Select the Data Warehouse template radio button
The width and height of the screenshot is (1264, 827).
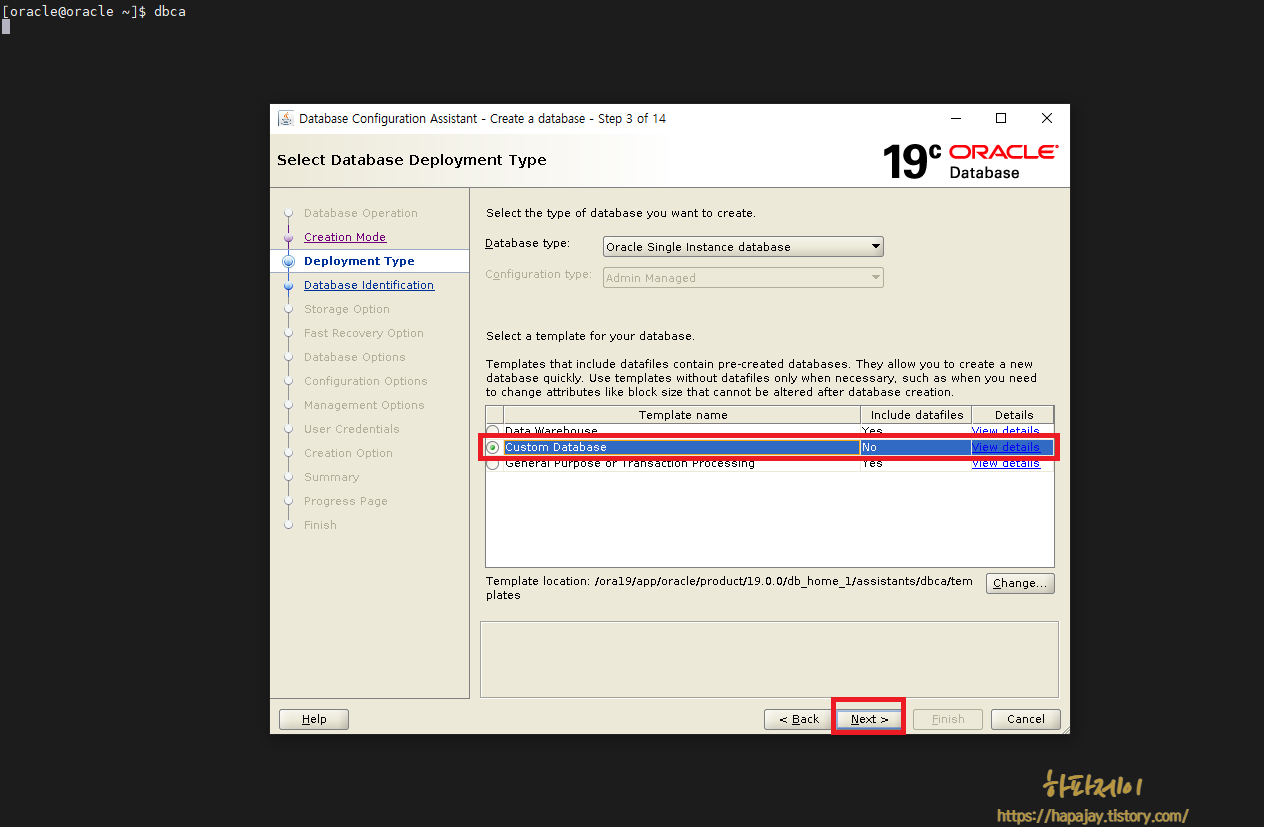[x=493, y=431]
